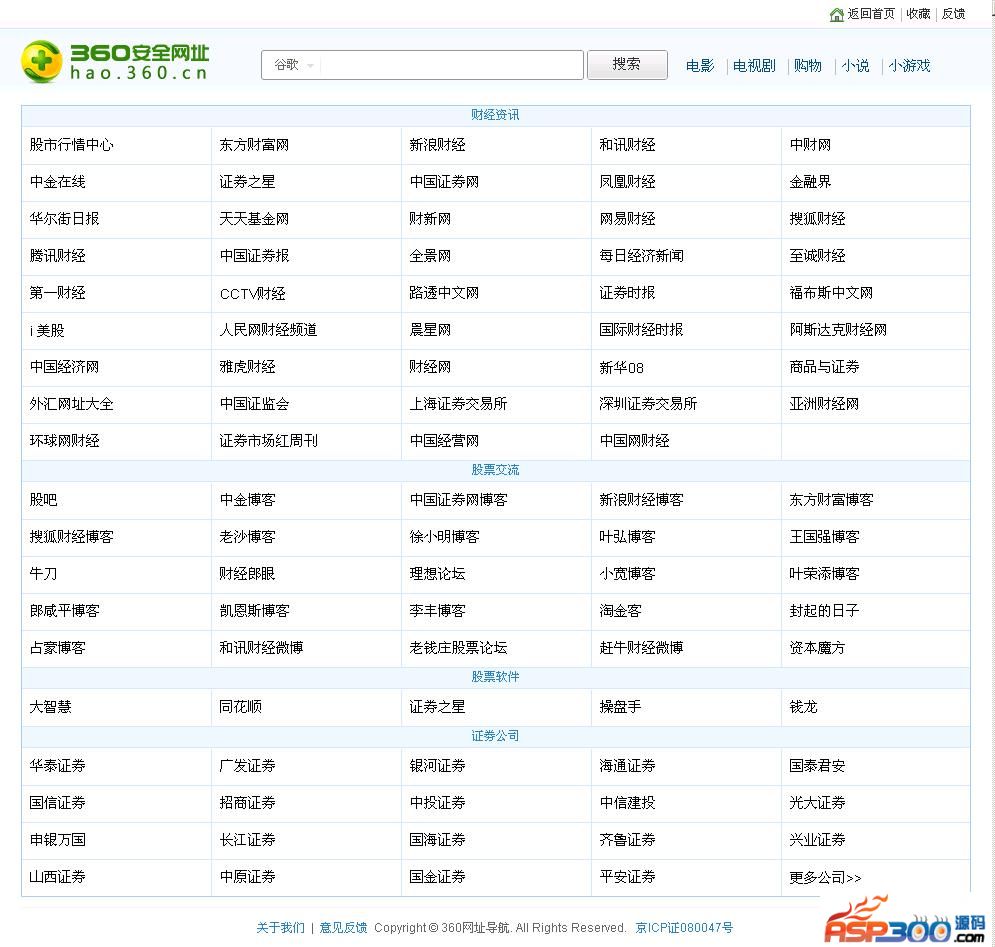Open CCTV财经 link
This screenshot has width=995, height=947.
pyautogui.click(x=253, y=294)
